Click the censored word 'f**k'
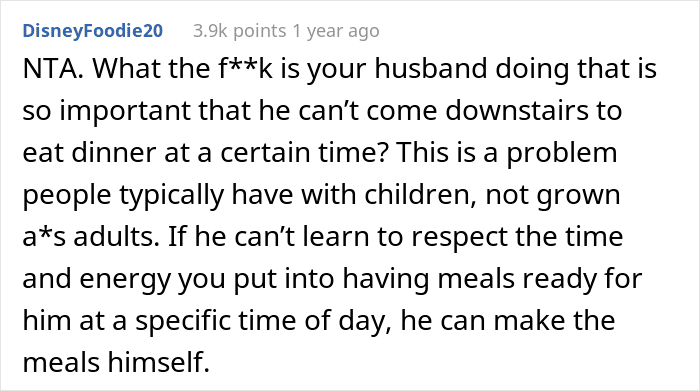This screenshot has width=700, height=391. [x=245, y=68]
